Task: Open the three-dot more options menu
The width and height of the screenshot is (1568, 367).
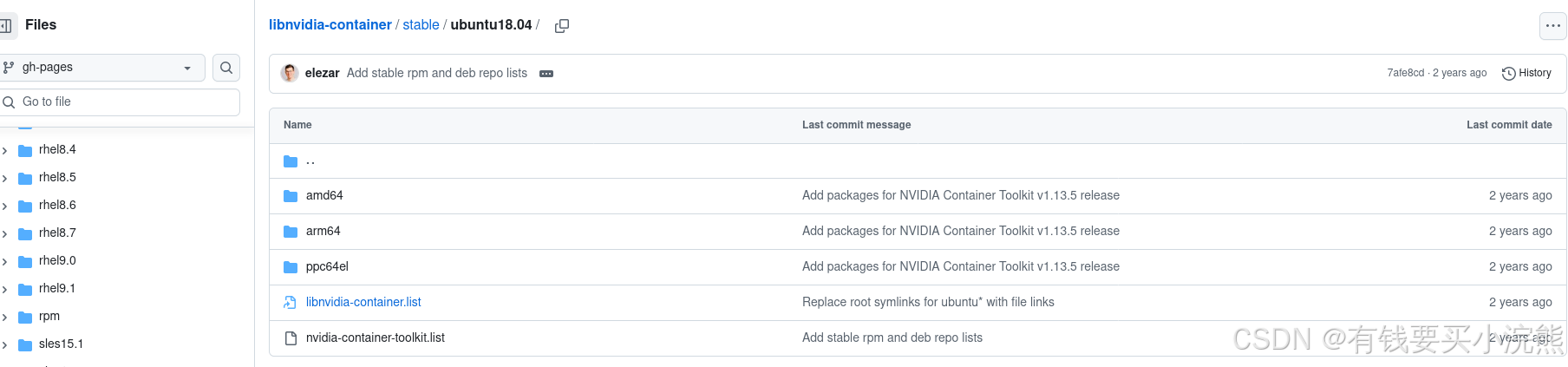Action: 1552,26
